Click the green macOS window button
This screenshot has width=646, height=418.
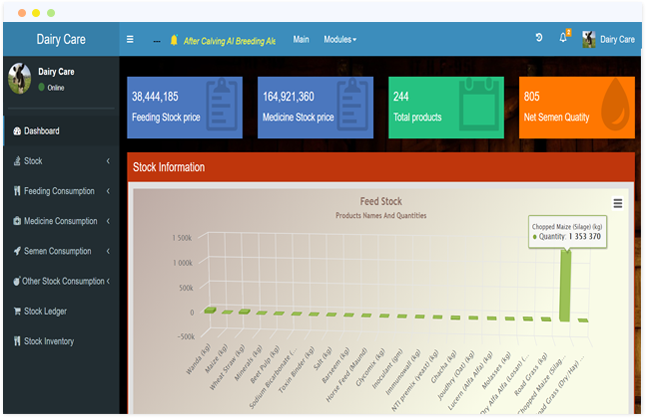pos(51,13)
